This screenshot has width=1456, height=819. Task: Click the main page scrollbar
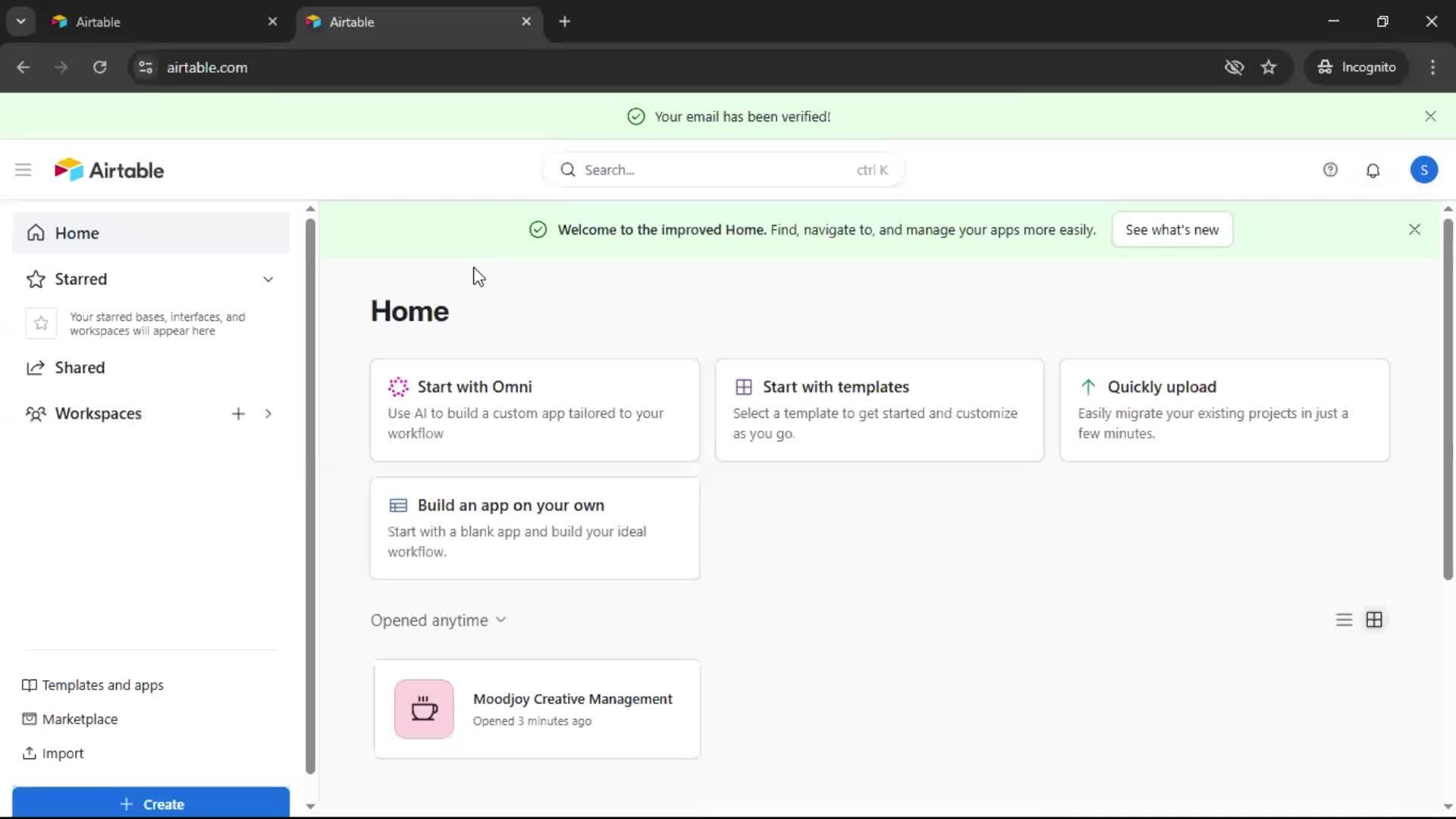[1448, 400]
